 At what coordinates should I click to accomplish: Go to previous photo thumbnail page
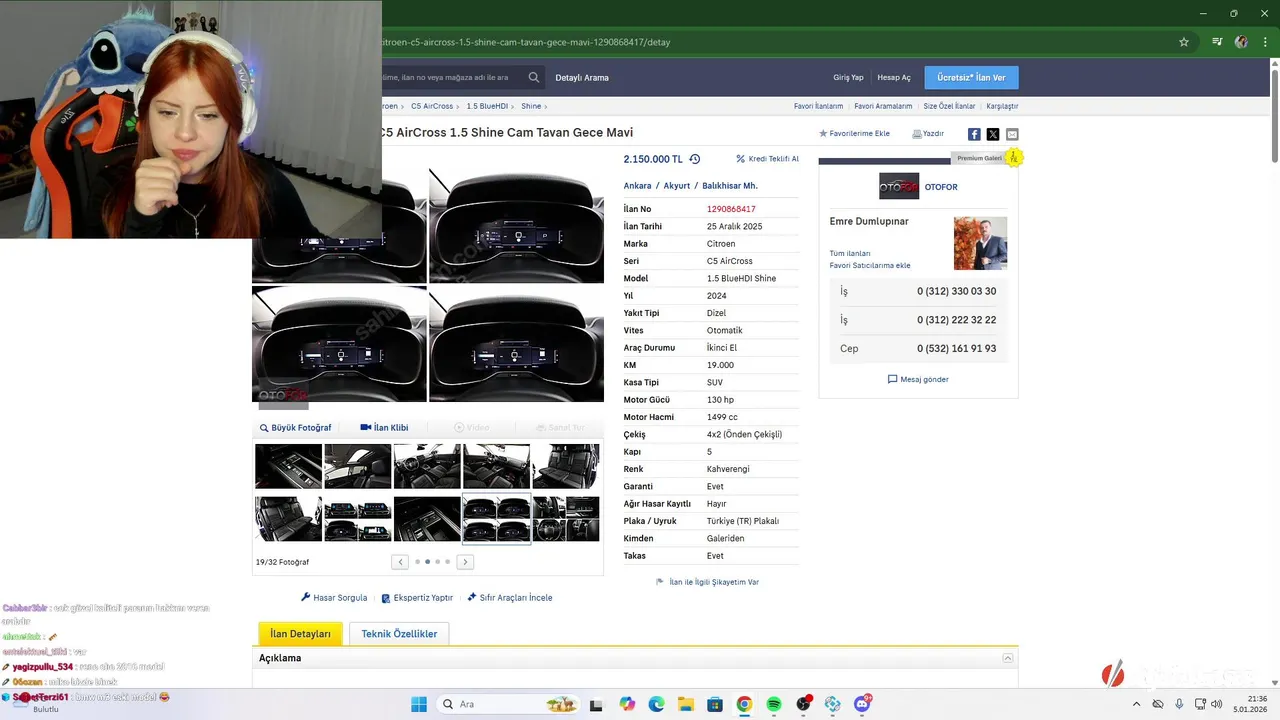point(400,562)
